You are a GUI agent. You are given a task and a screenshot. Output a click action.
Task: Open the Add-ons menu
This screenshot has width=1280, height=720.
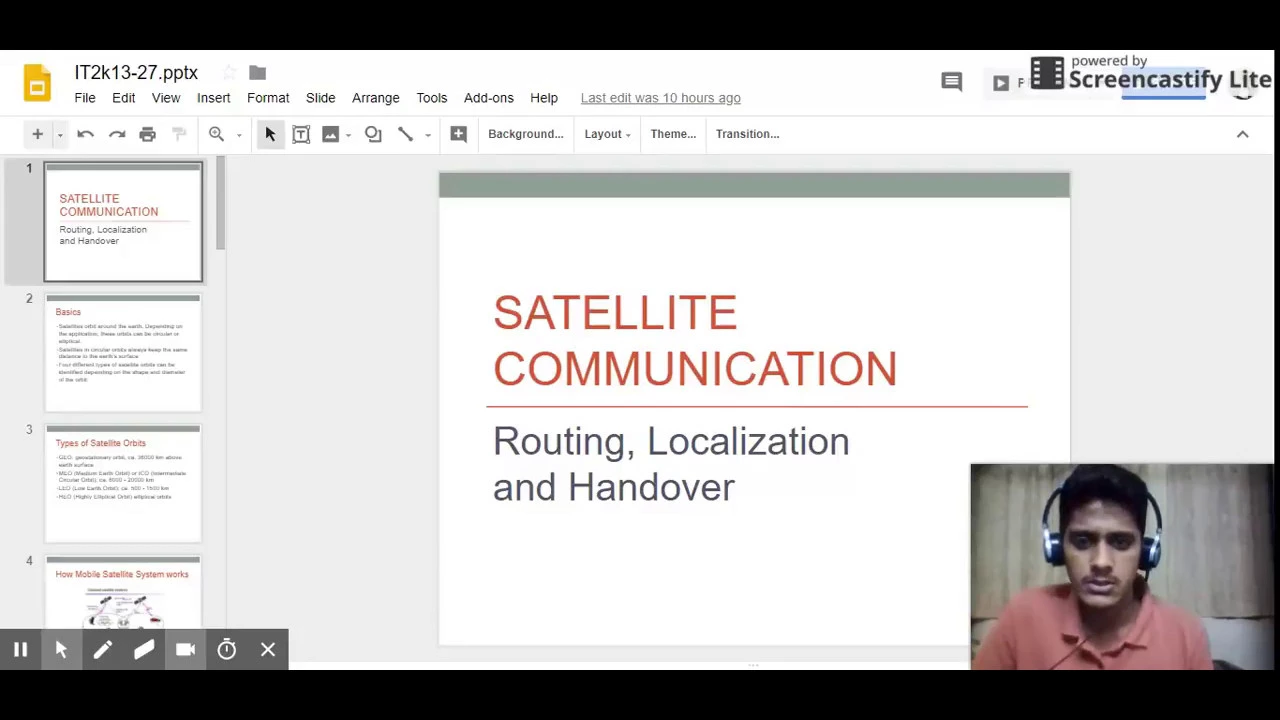click(488, 98)
